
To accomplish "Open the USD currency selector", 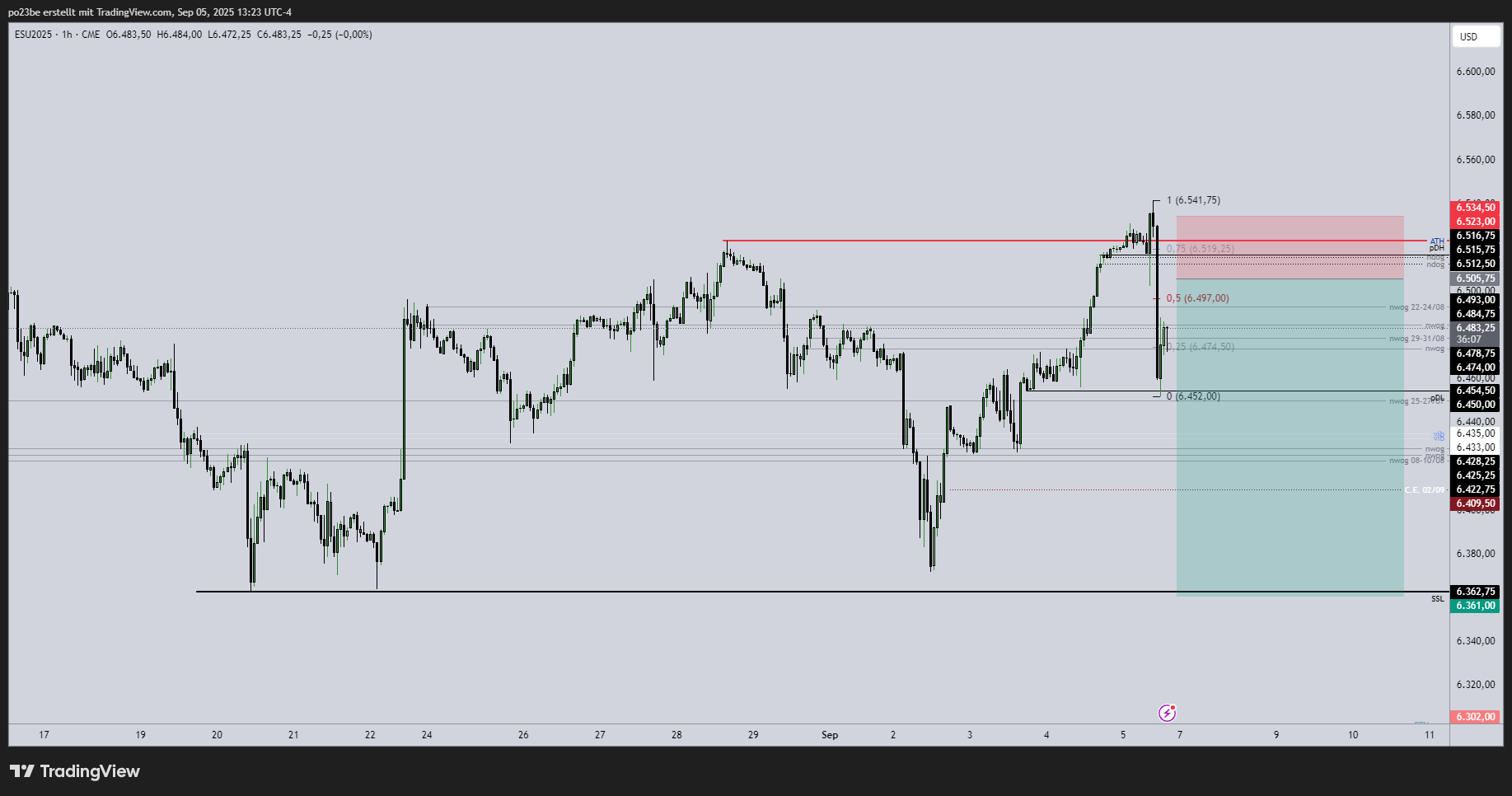I will [1469, 36].
